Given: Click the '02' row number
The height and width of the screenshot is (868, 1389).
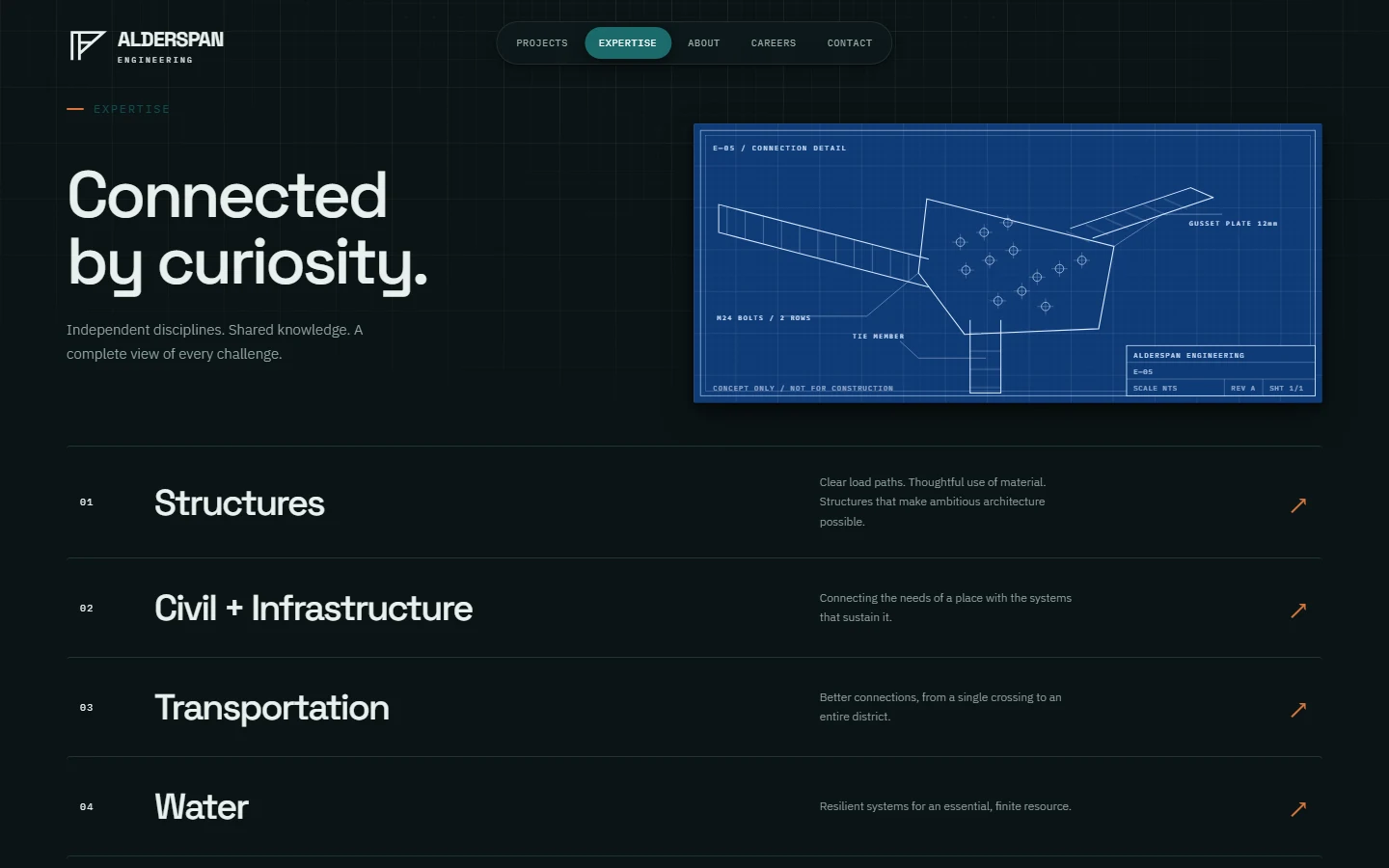Looking at the screenshot, I should point(87,609).
